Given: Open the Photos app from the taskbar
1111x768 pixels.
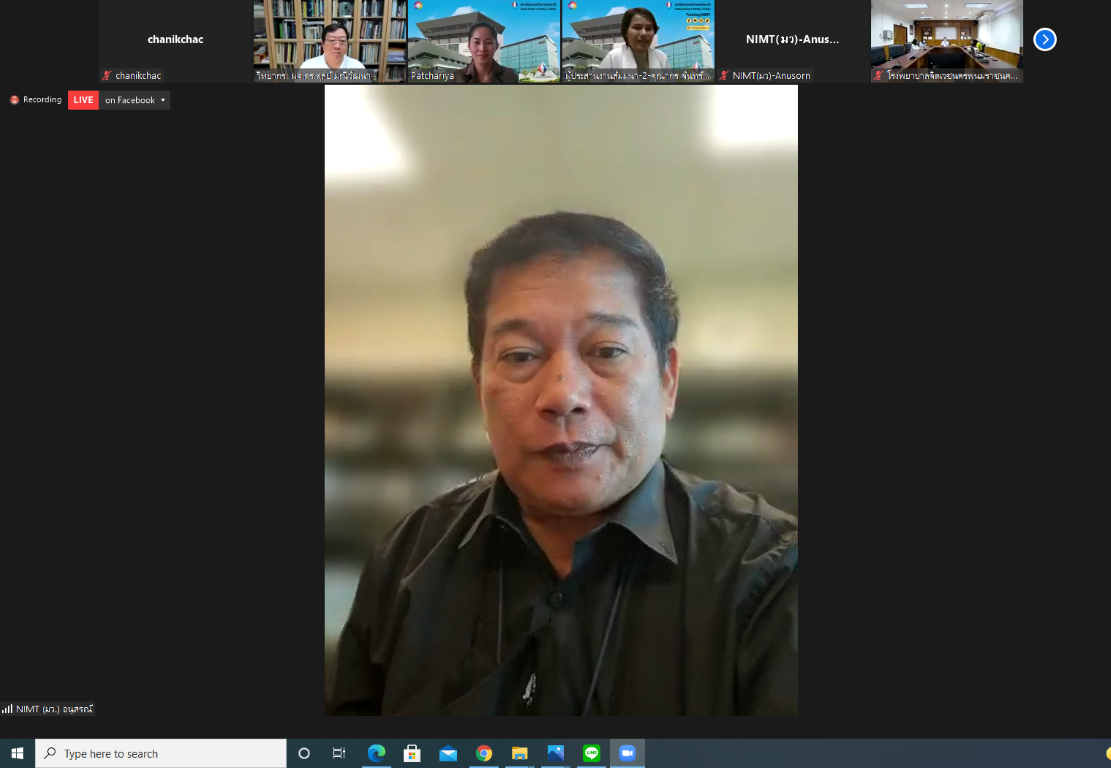Looking at the screenshot, I should click(x=555, y=753).
